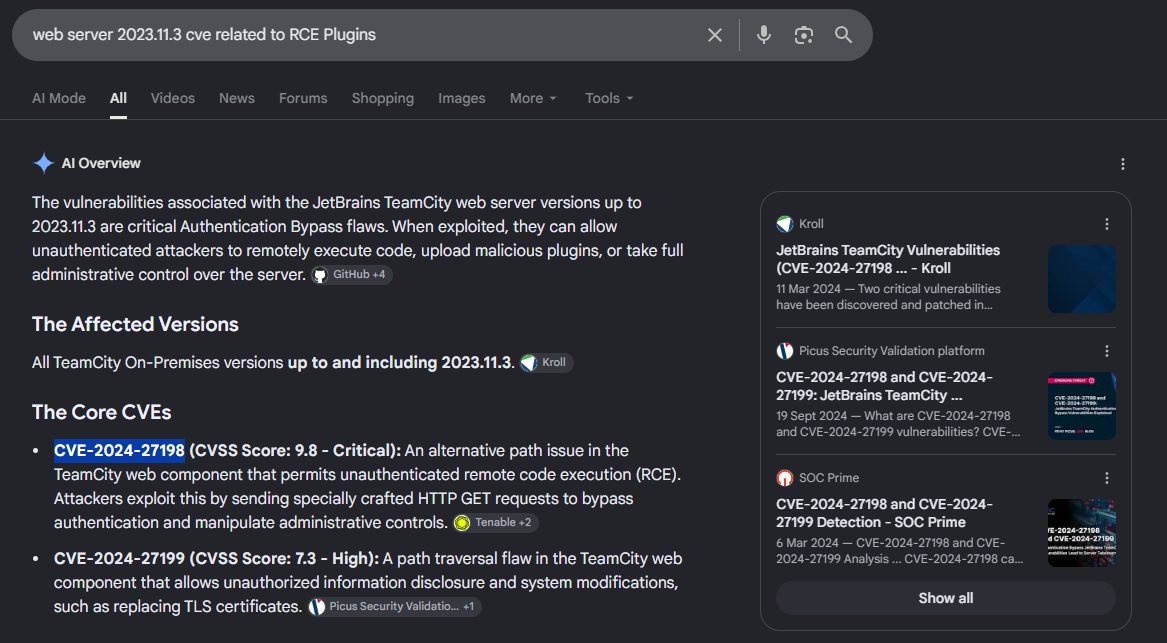The height and width of the screenshot is (643, 1167).
Task: Click The Core CVEs heading
Action: [101, 412]
